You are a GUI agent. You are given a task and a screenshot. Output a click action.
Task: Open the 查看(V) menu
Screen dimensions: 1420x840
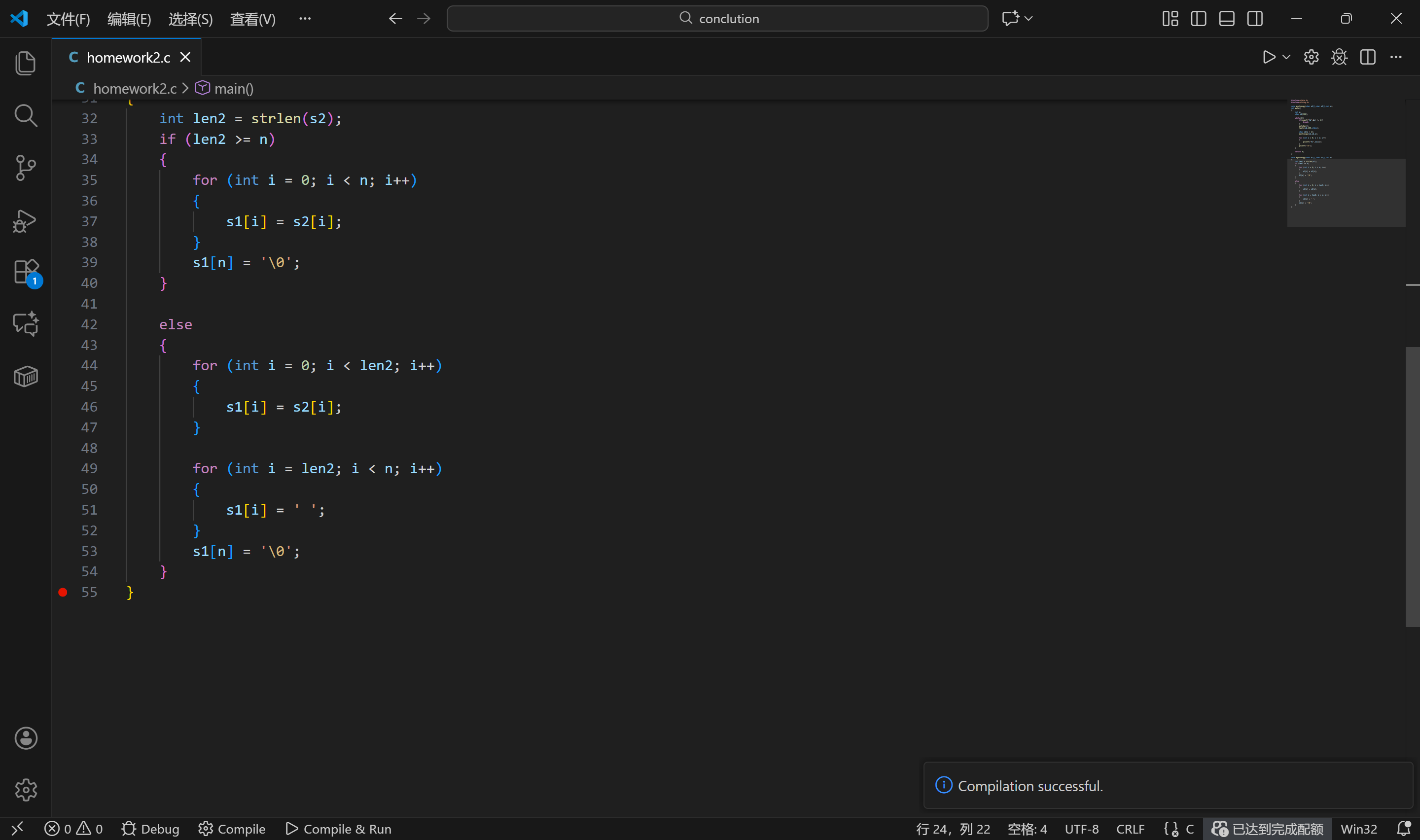pos(252,19)
